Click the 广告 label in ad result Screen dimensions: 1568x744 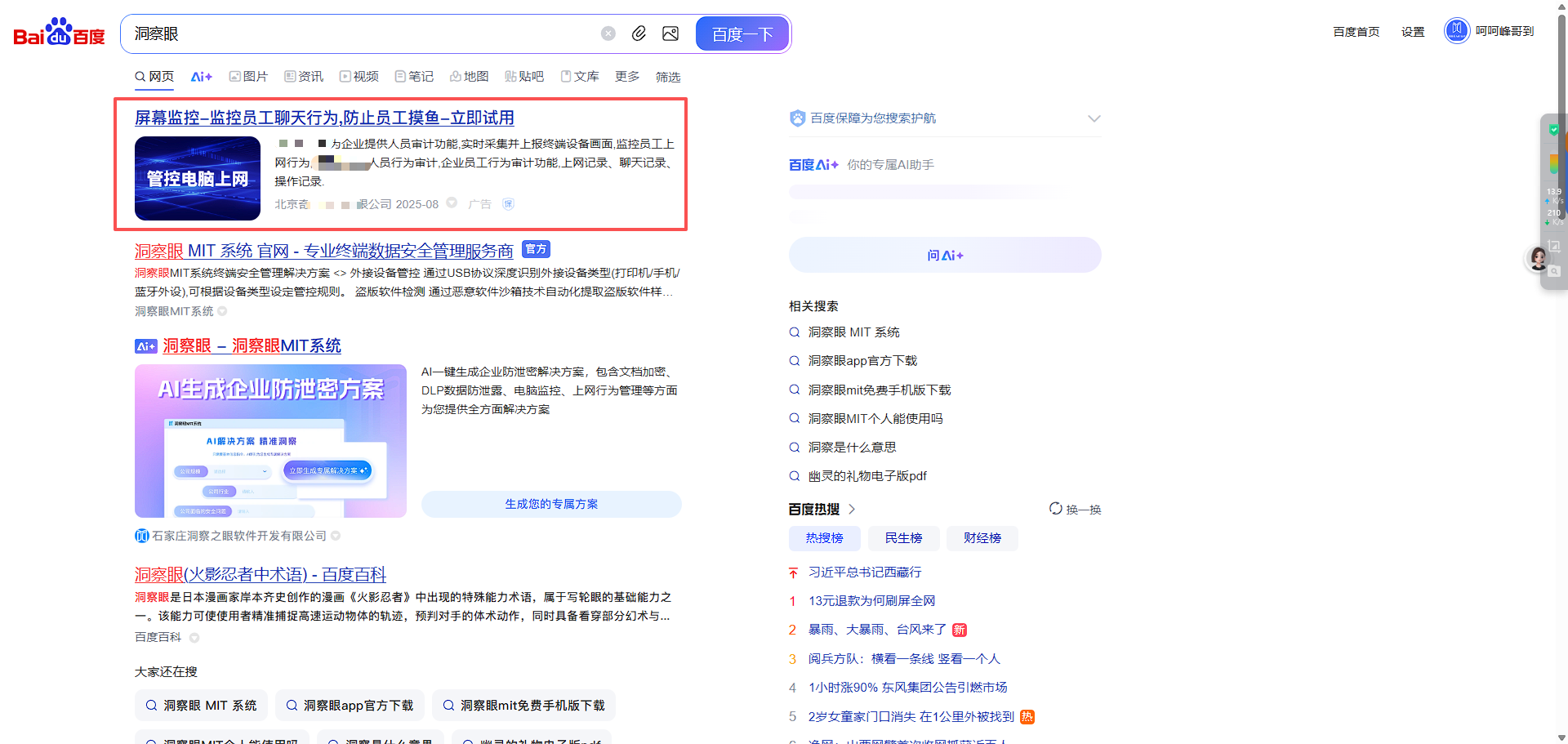tap(479, 204)
